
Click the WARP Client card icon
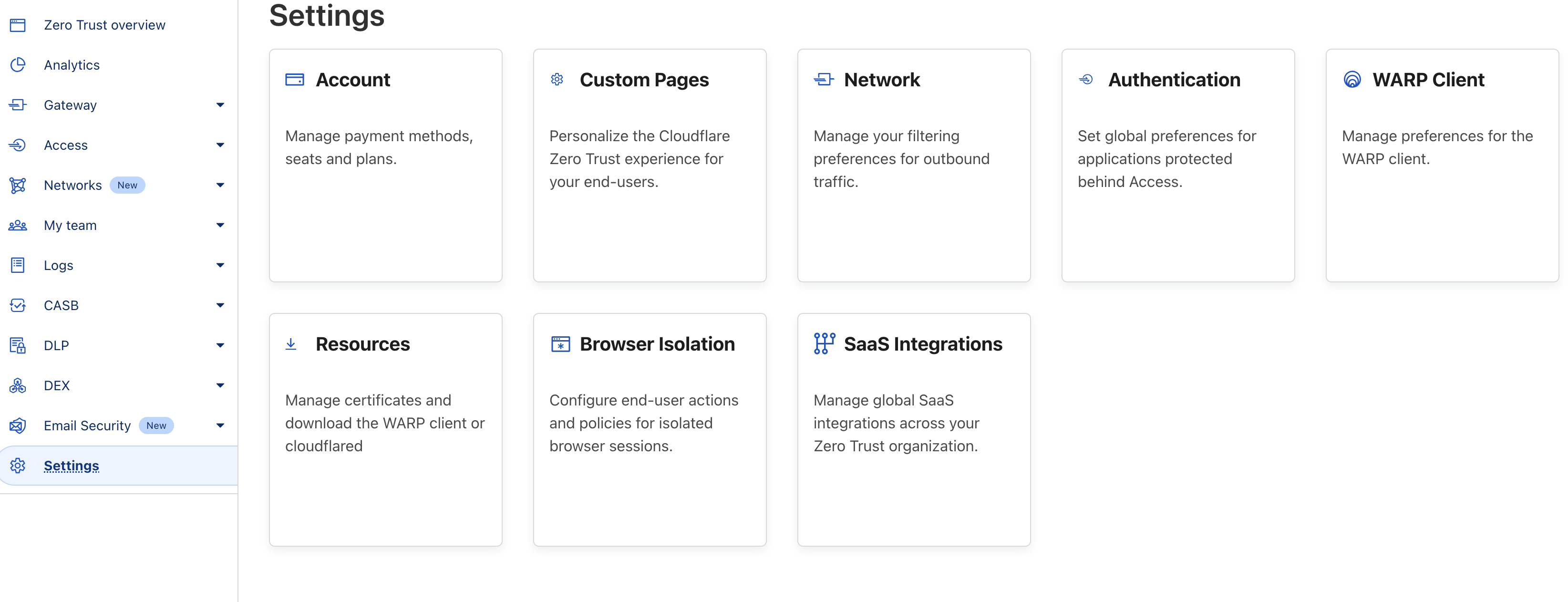1351,80
